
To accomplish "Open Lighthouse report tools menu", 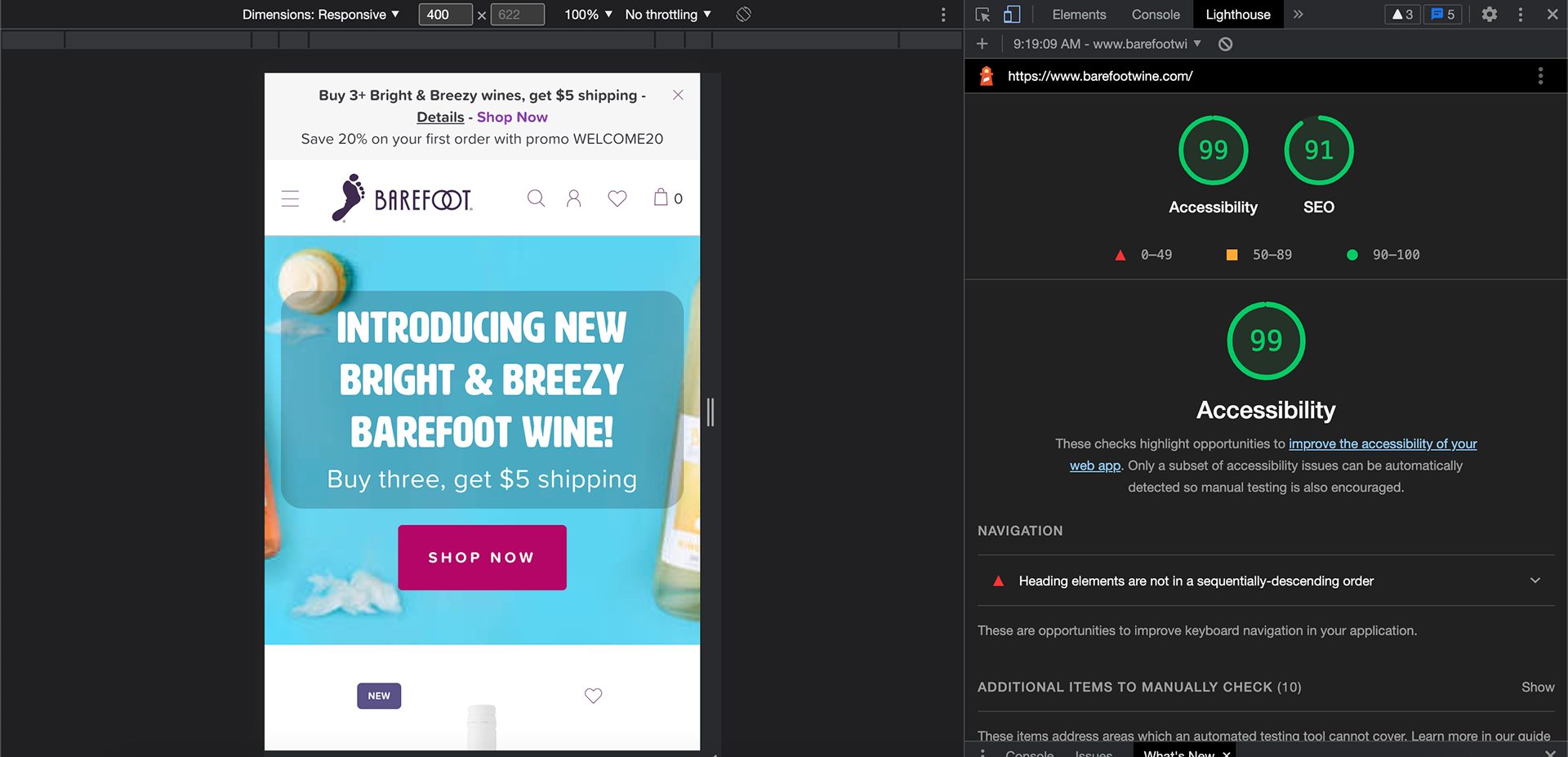I will 1541,76.
